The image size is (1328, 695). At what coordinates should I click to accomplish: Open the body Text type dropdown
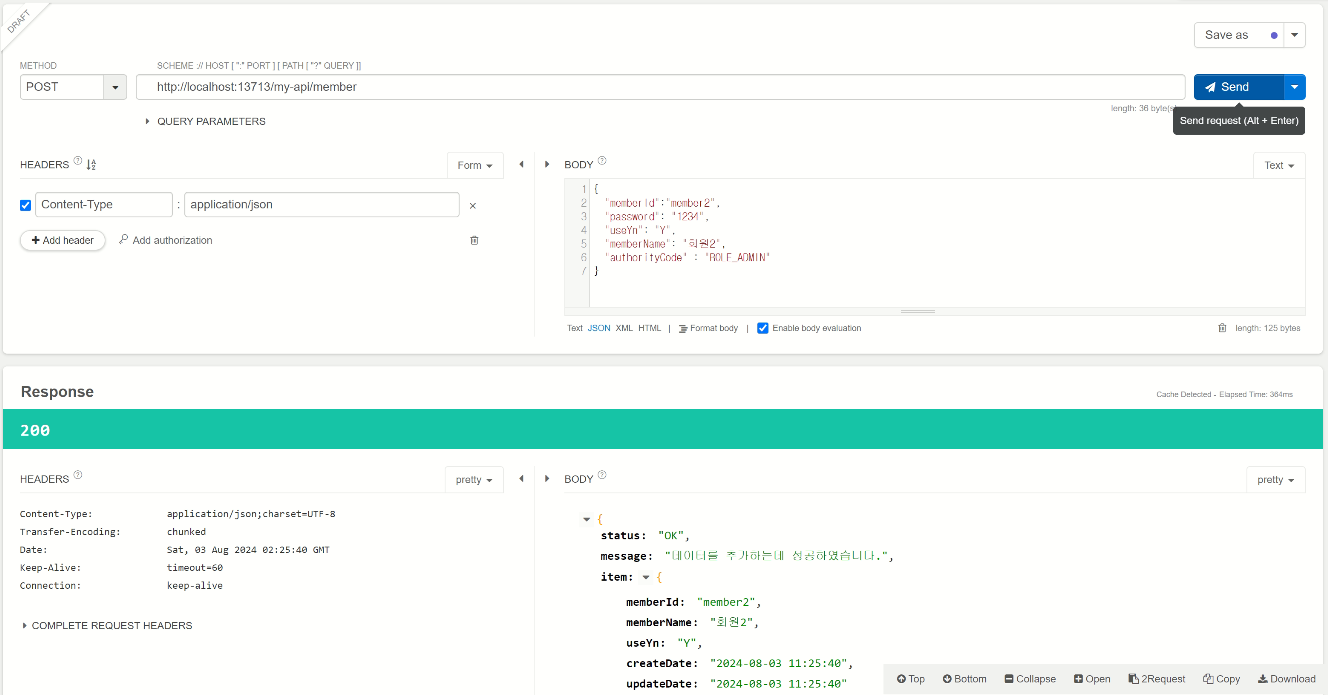(x=1279, y=165)
